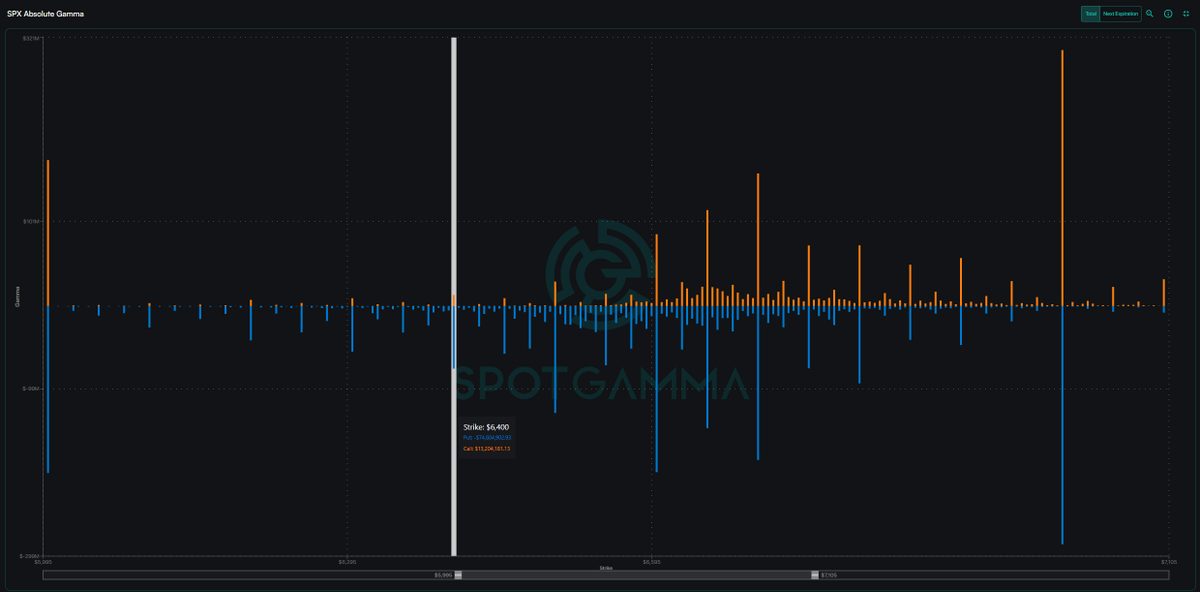Grab the left strike range slider handle
Screen dimensions: 1200x592
[459, 575]
